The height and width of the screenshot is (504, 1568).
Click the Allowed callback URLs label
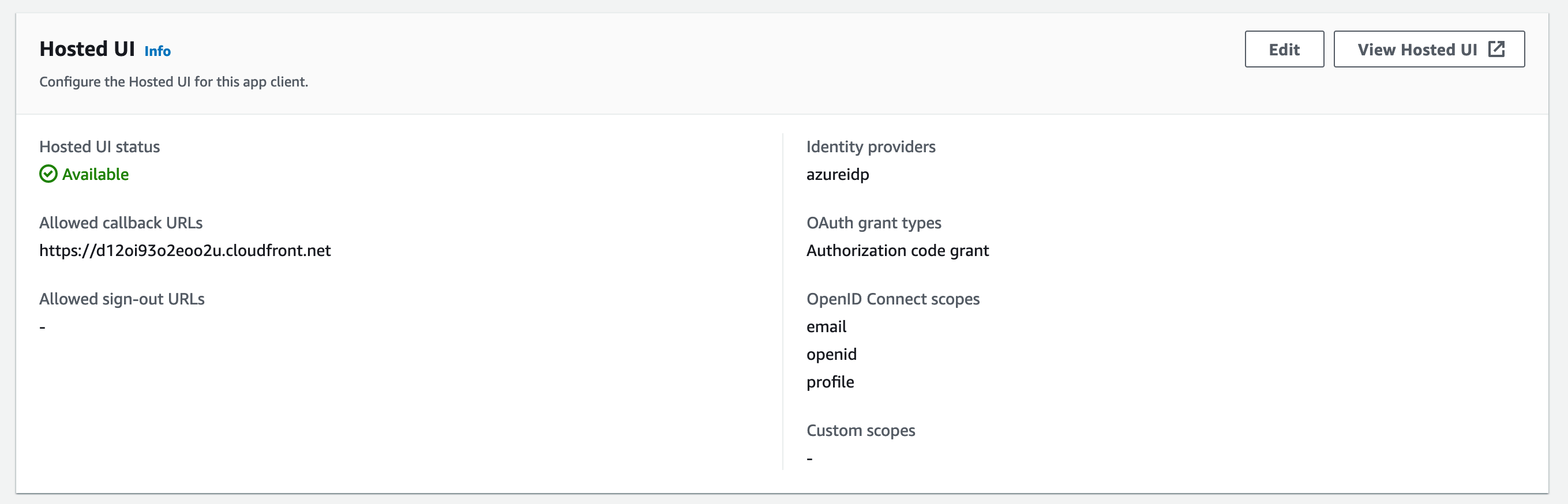pyautogui.click(x=121, y=223)
